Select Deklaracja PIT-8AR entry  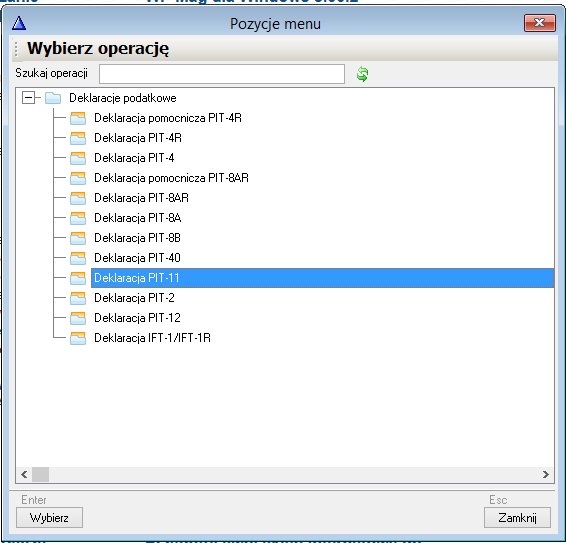tap(142, 198)
